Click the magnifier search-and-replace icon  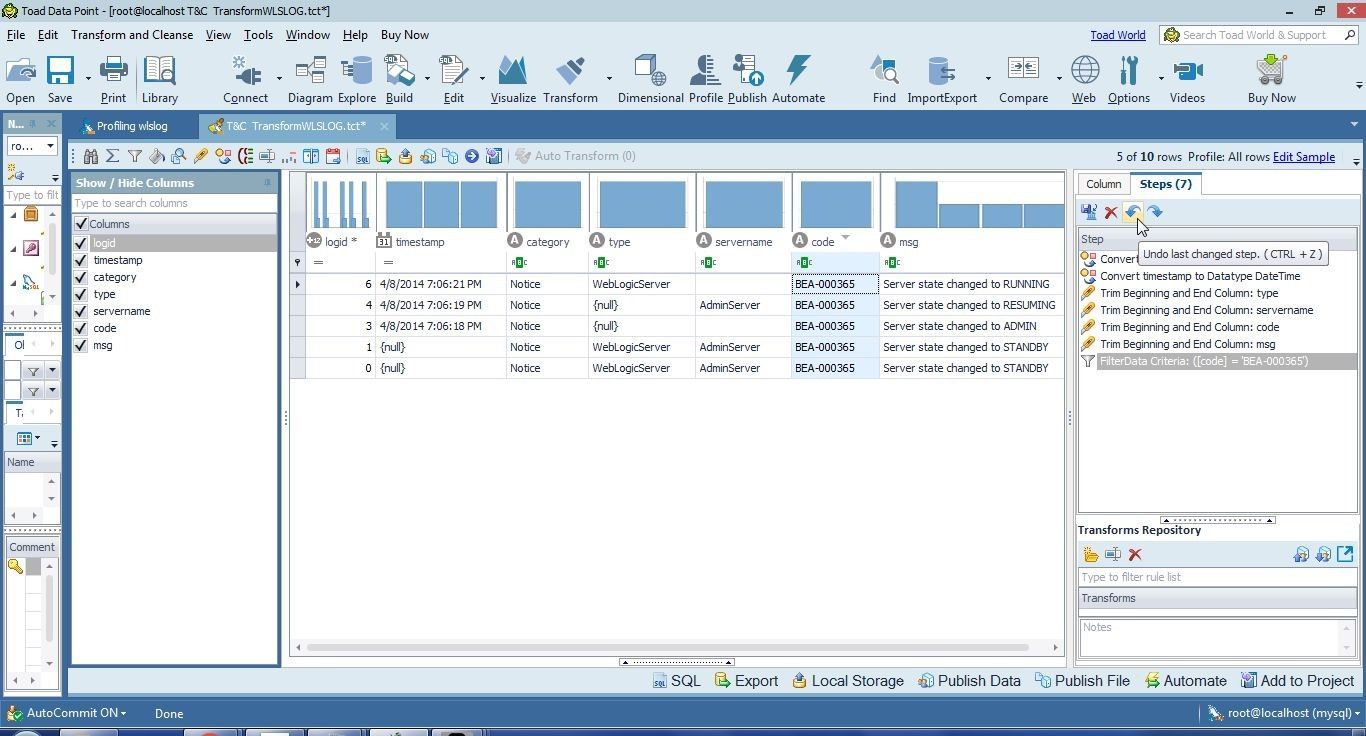[179, 156]
